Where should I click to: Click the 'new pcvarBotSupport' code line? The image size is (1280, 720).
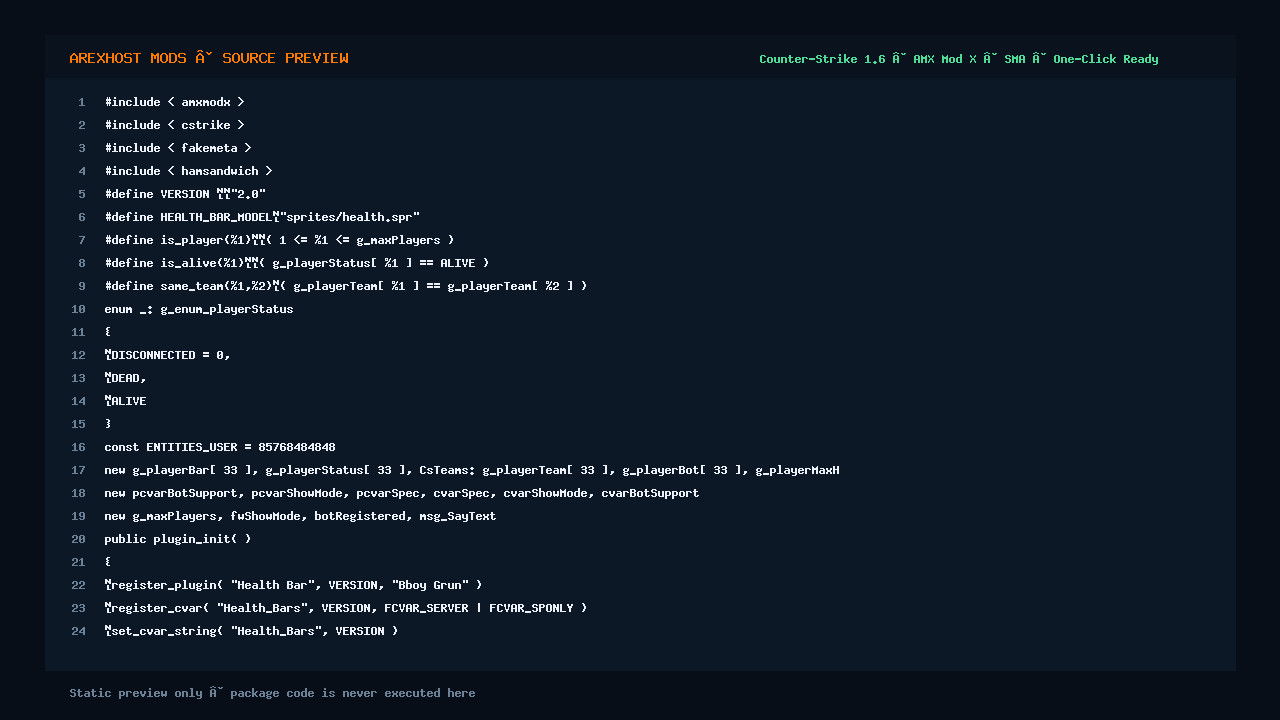[402, 493]
